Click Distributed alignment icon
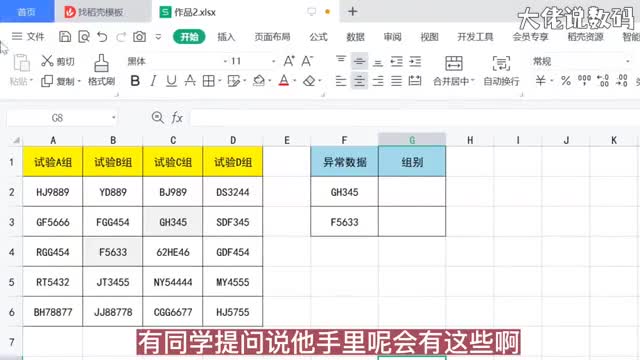Image resolution: width=640 pixels, height=360 pixels. [415, 81]
